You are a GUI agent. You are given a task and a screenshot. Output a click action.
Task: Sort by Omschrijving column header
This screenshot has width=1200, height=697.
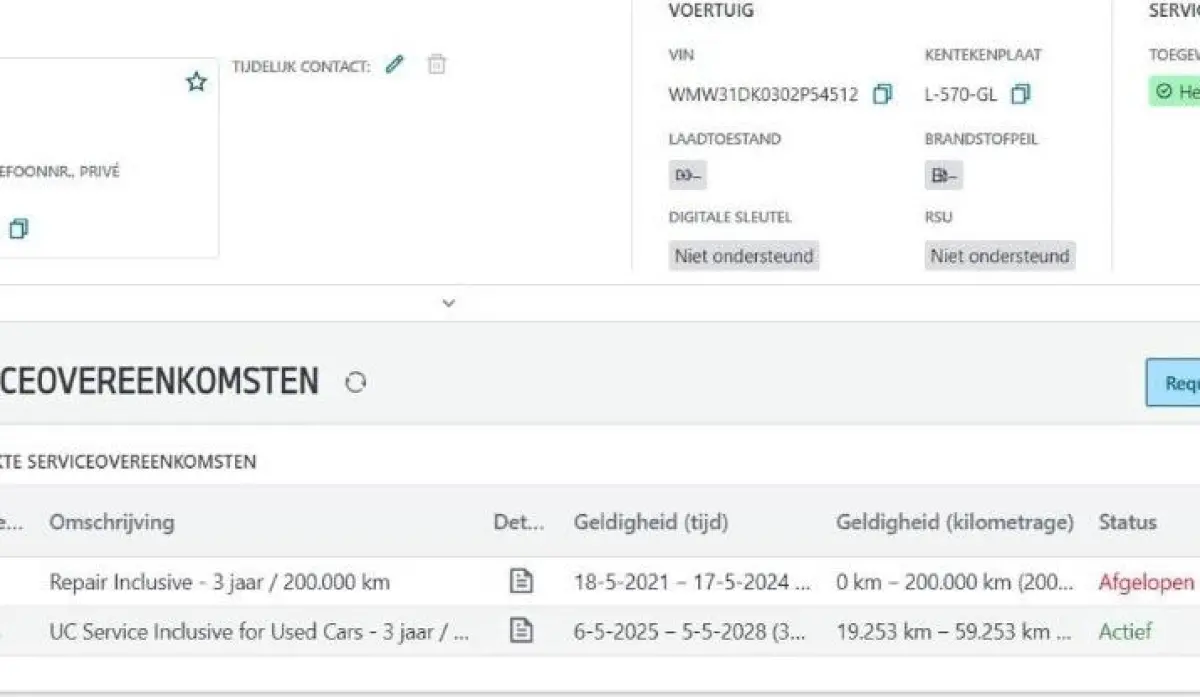111,522
